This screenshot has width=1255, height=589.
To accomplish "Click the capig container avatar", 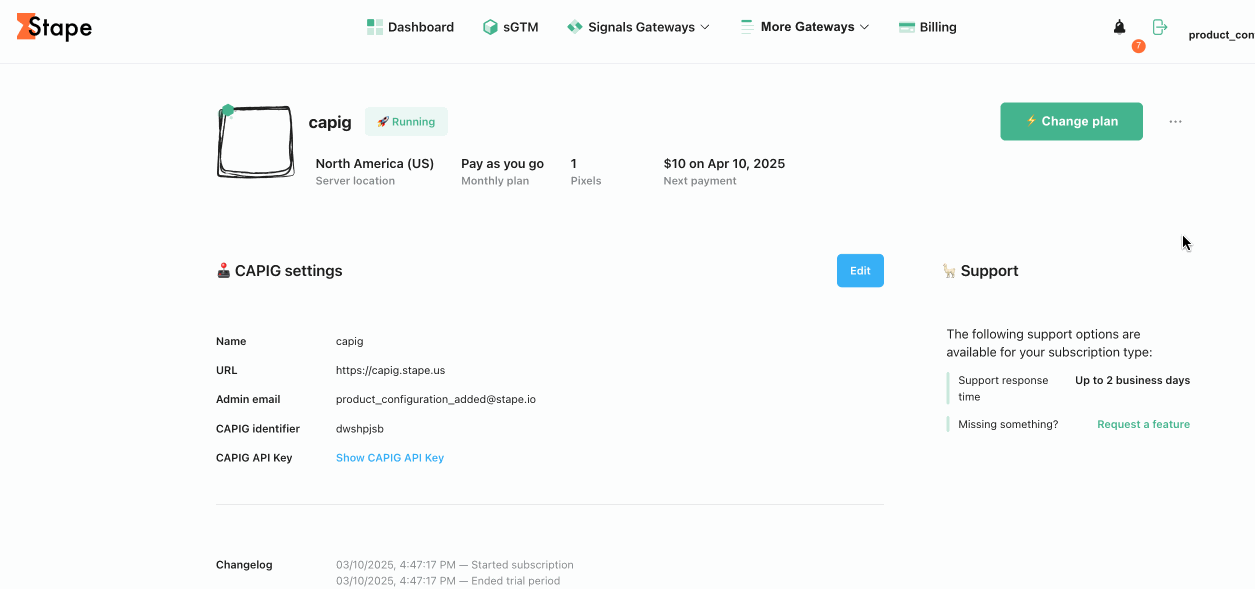I will coord(255,142).
